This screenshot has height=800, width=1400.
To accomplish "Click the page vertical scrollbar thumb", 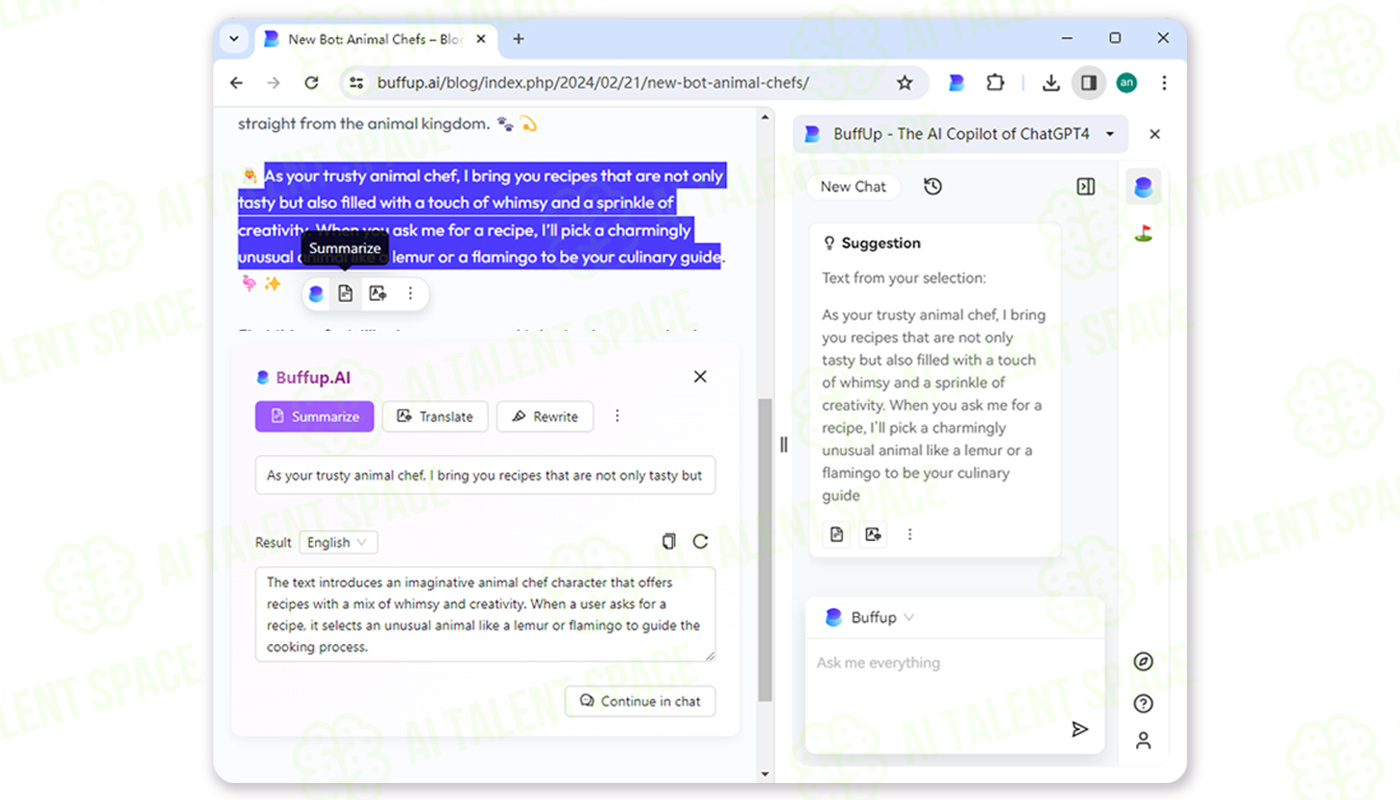I will 765,550.
